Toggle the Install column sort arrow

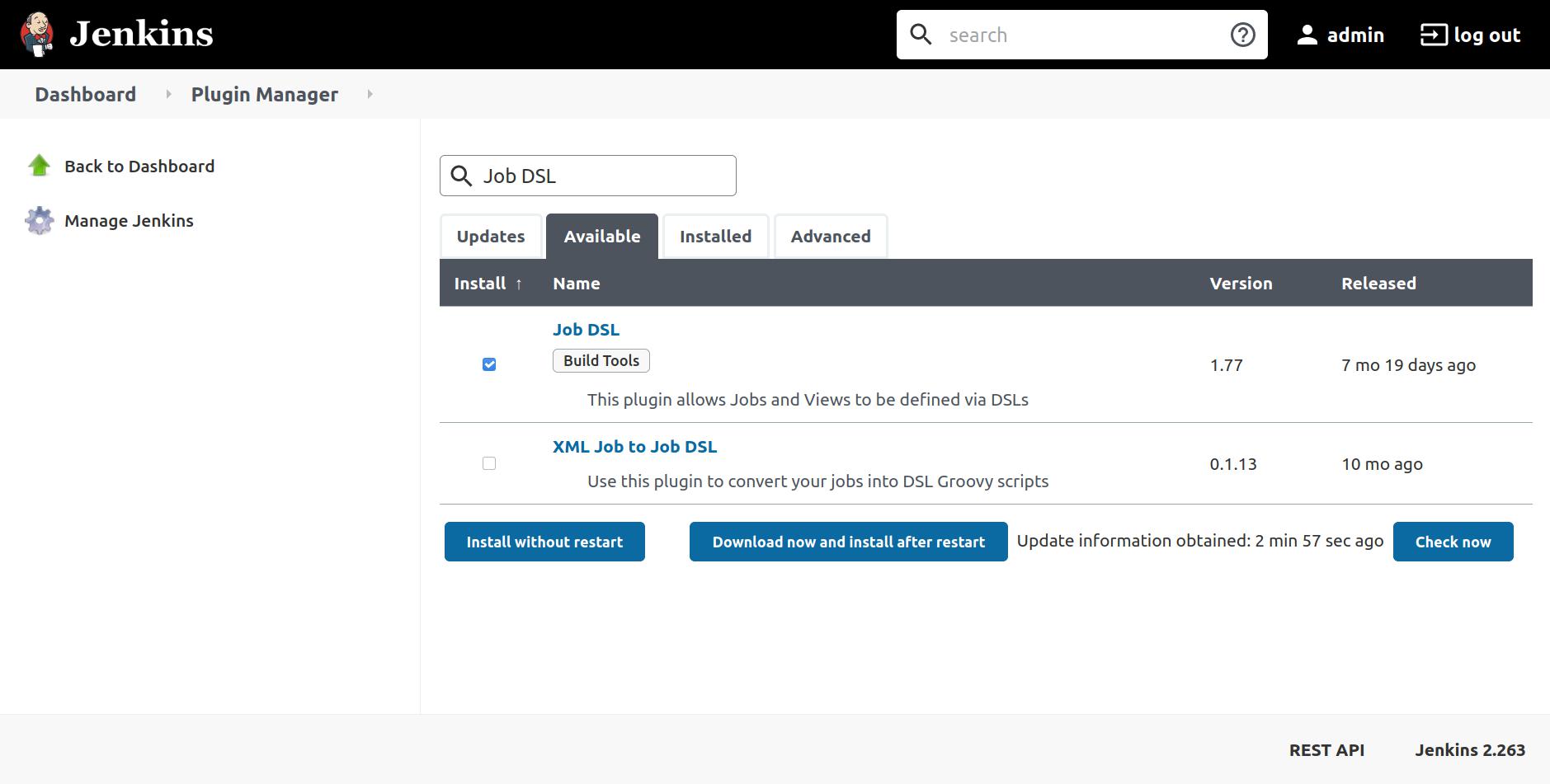click(518, 284)
